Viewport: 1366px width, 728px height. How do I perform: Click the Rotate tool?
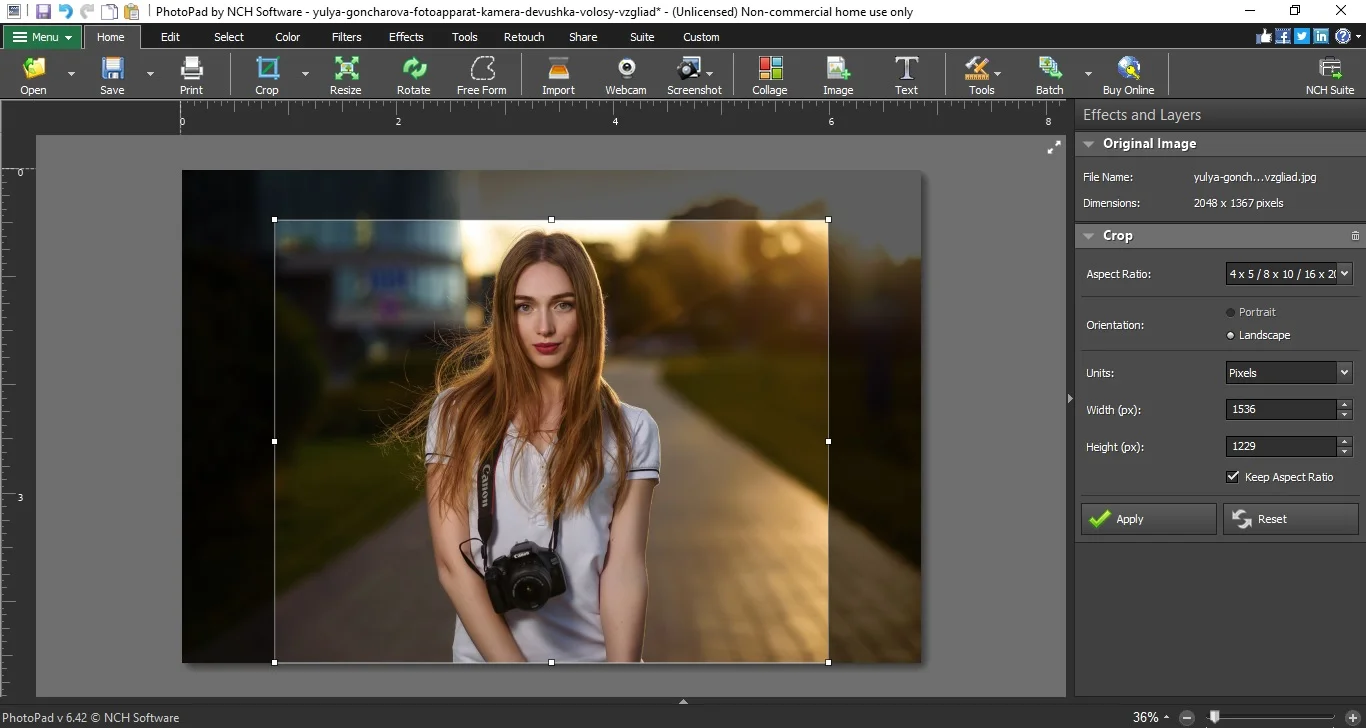point(413,76)
